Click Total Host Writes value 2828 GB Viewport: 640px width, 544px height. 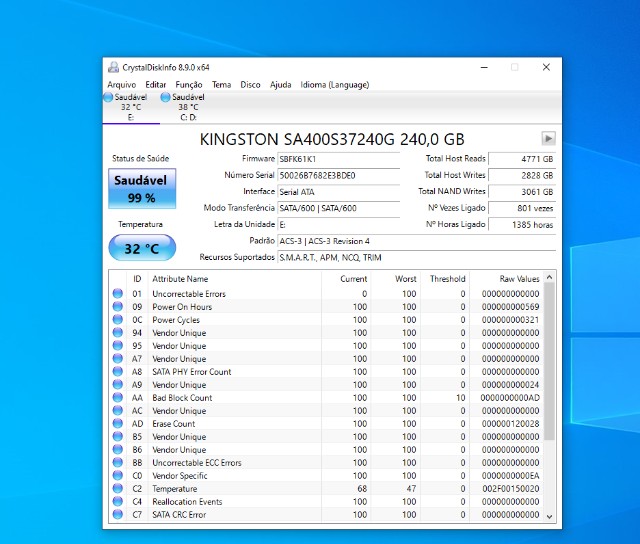[522, 175]
